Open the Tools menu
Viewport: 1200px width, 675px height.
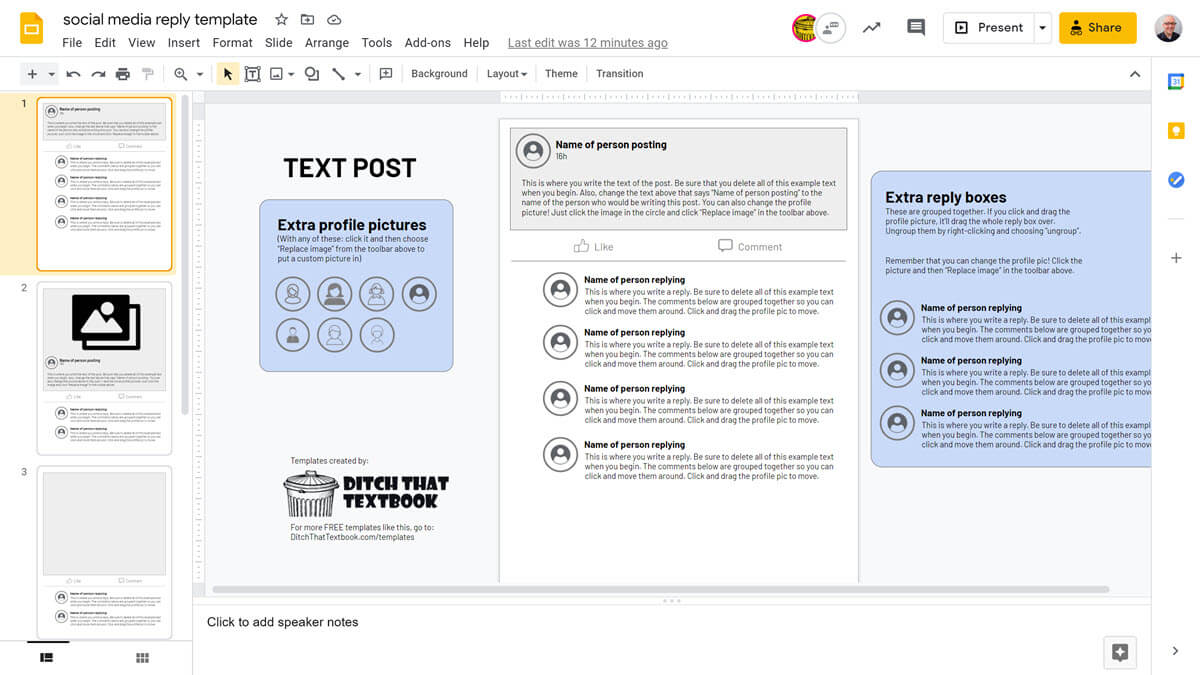pyautogui.click(x=376, y=43)
